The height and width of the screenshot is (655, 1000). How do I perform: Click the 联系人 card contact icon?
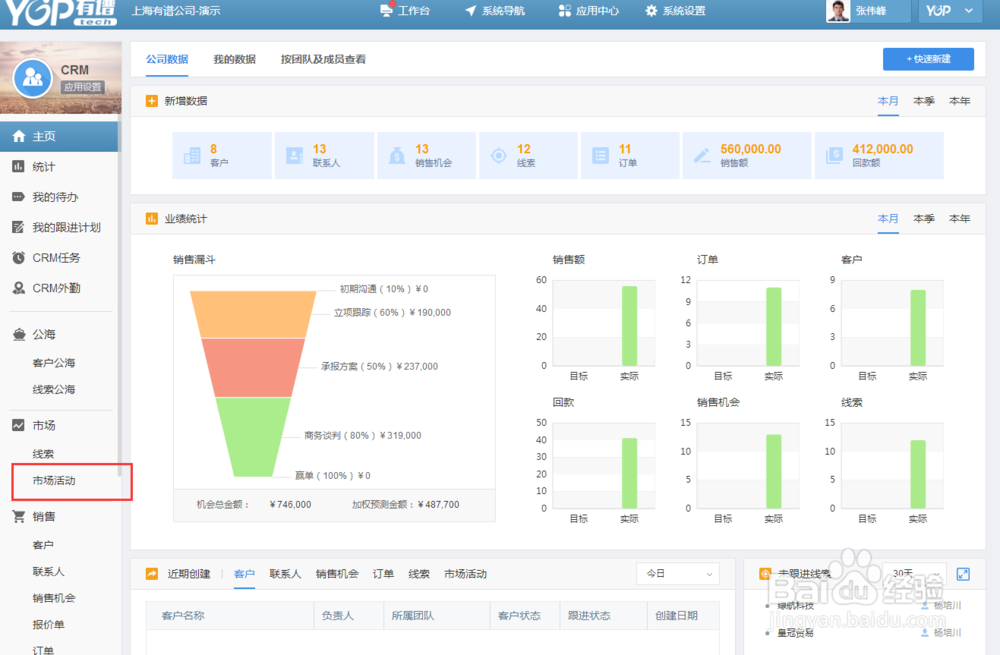pos(294,156)
